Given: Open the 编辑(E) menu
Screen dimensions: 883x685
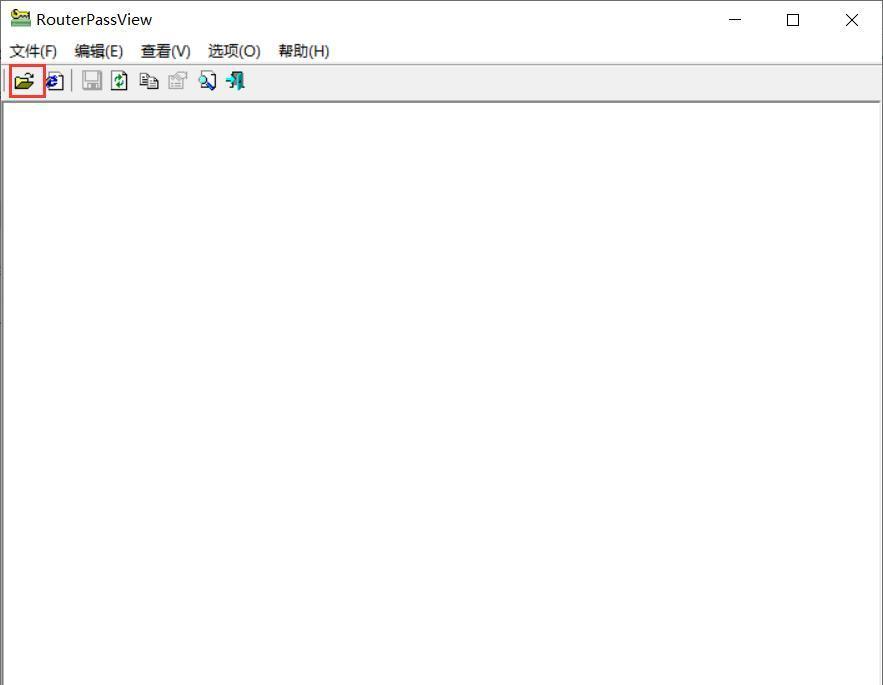Looking at the screenshot, I should point(98,51).
